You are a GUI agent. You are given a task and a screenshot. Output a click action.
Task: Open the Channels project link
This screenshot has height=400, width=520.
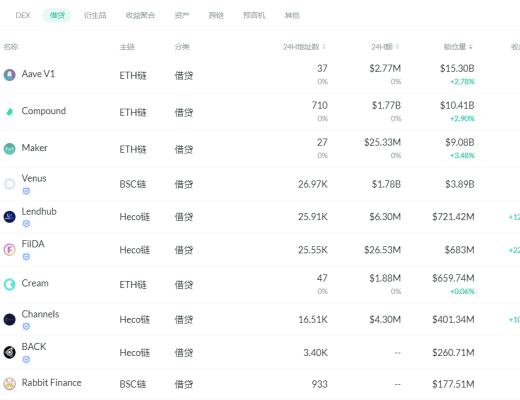point(40,314)
